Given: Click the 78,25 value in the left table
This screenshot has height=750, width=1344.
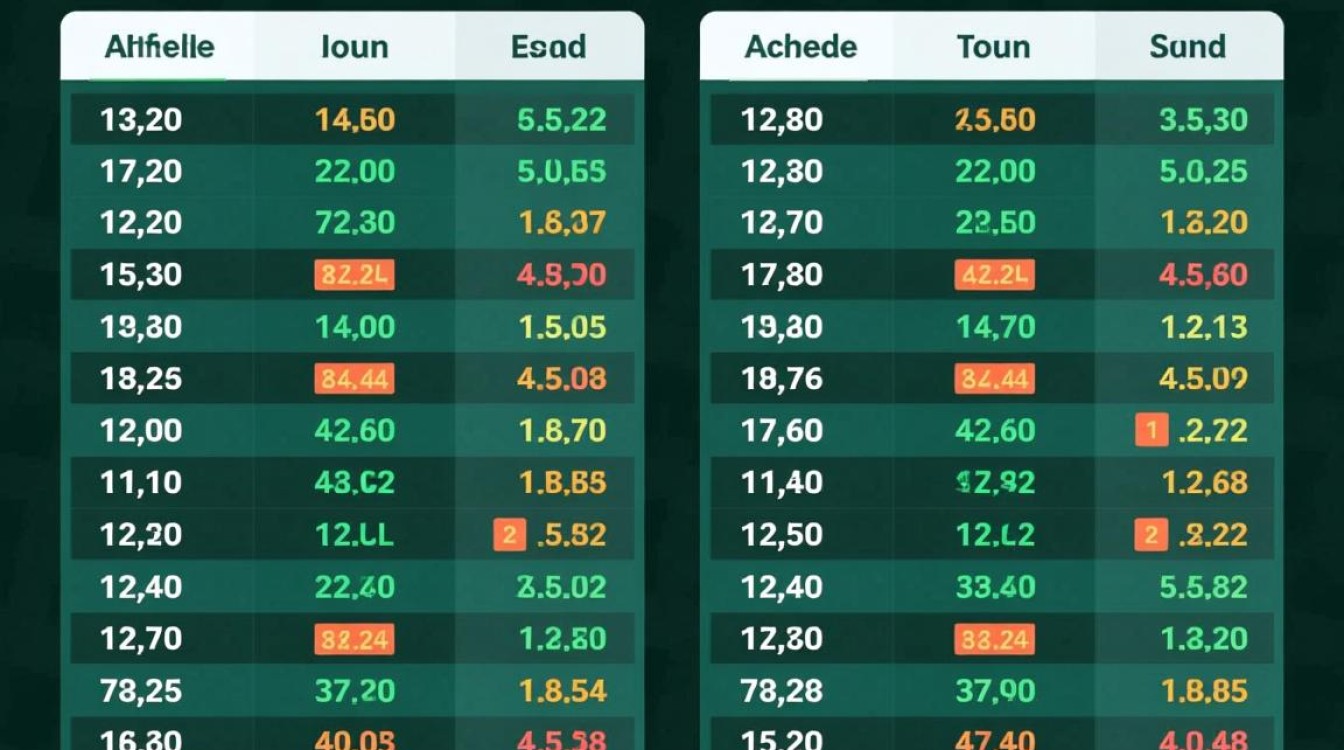Looking at the screenshot, I should 141,690.
